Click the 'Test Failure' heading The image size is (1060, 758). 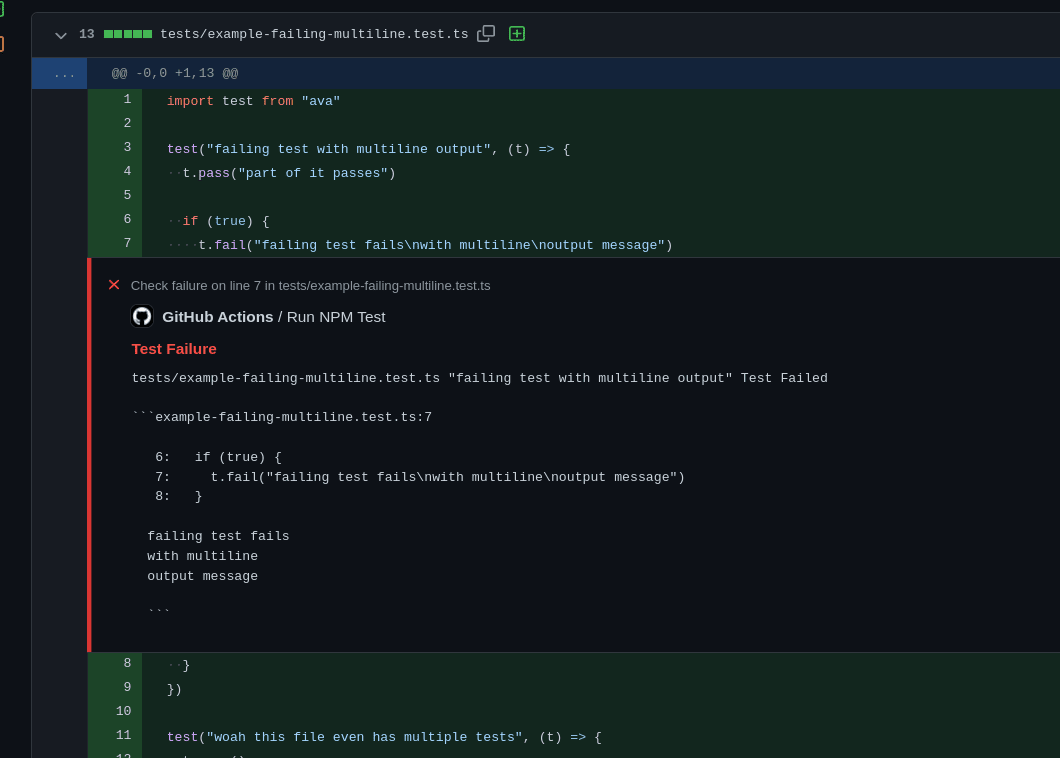coord(174,348)
